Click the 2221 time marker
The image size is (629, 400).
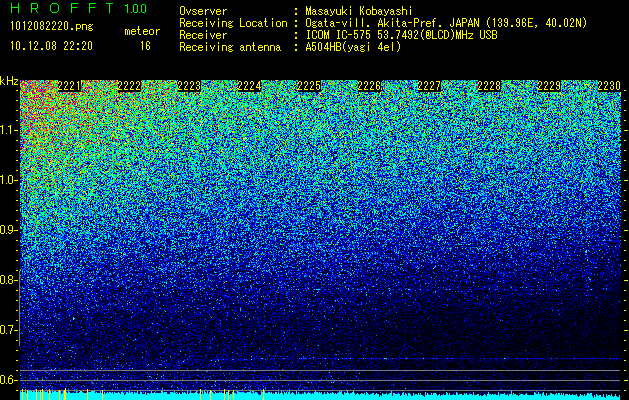[x=69, y=86]
